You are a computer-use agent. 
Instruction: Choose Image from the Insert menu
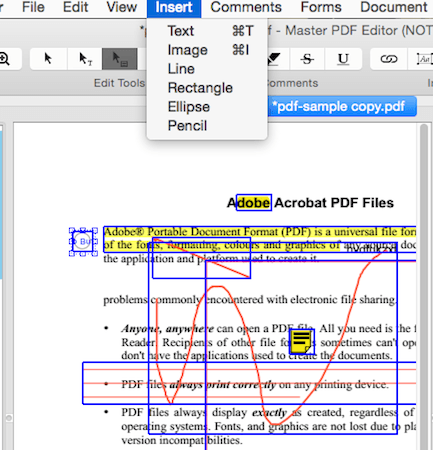207,50
